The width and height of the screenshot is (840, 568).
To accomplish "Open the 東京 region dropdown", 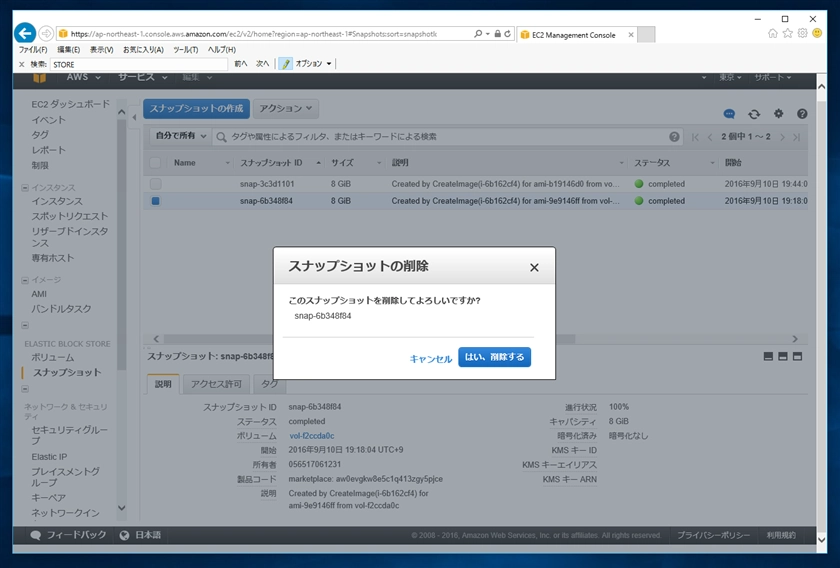I will click(730, 78).
